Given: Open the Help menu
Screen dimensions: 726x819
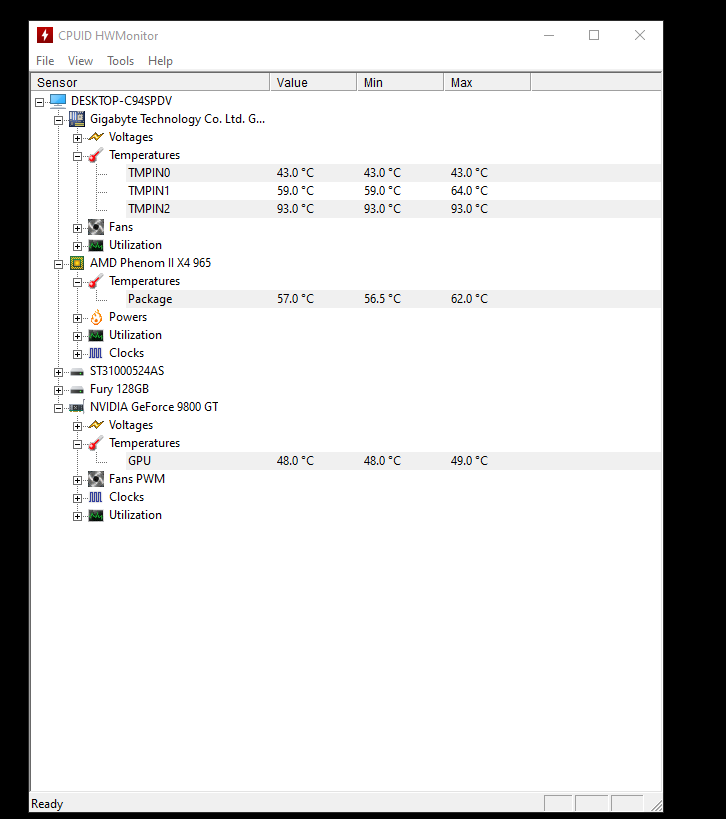Looking at the screenshot, I should 160,61.
